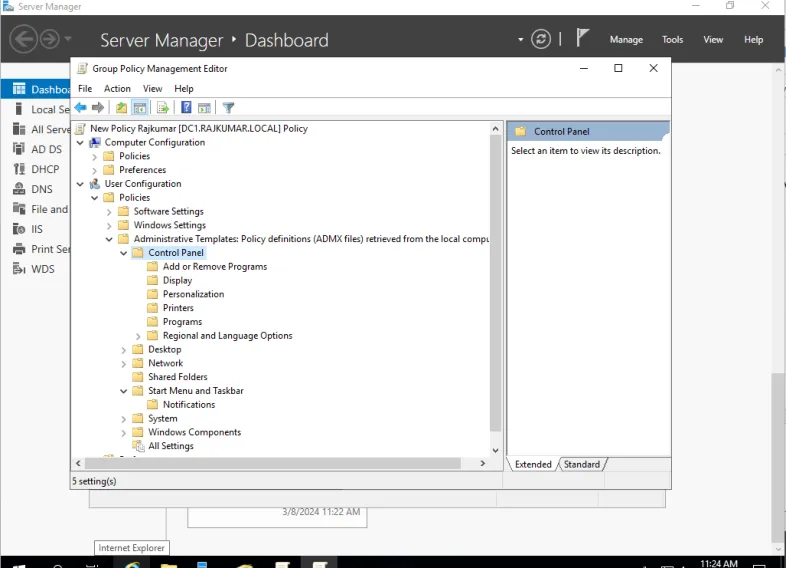Click tree vertical scrollbar down arrow
786x568 pixels.
click(495, 450)
